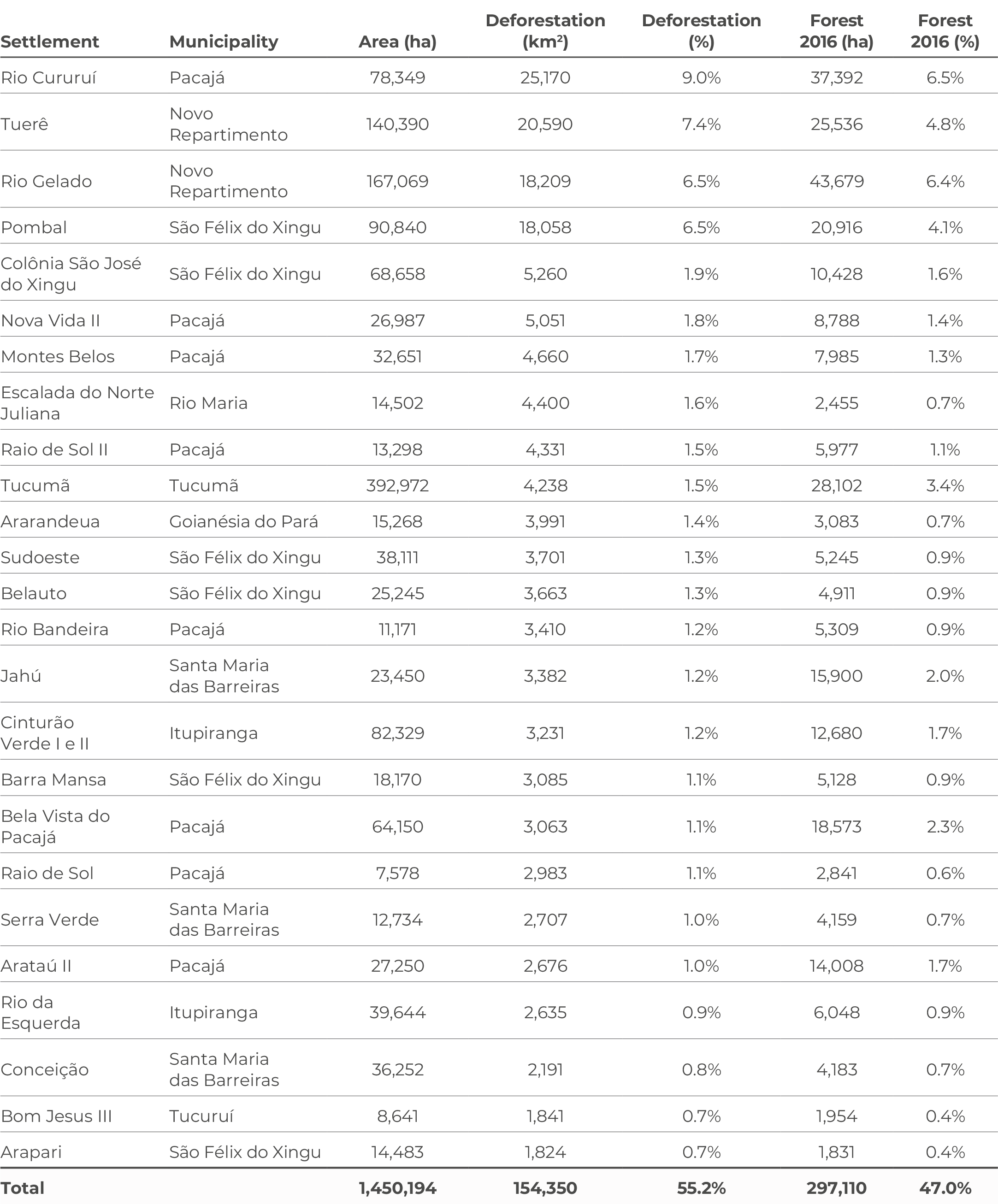Click area value 82,329
This screenshot has width=998, height=1204.
pyautogui.click(x=397, y=733)
